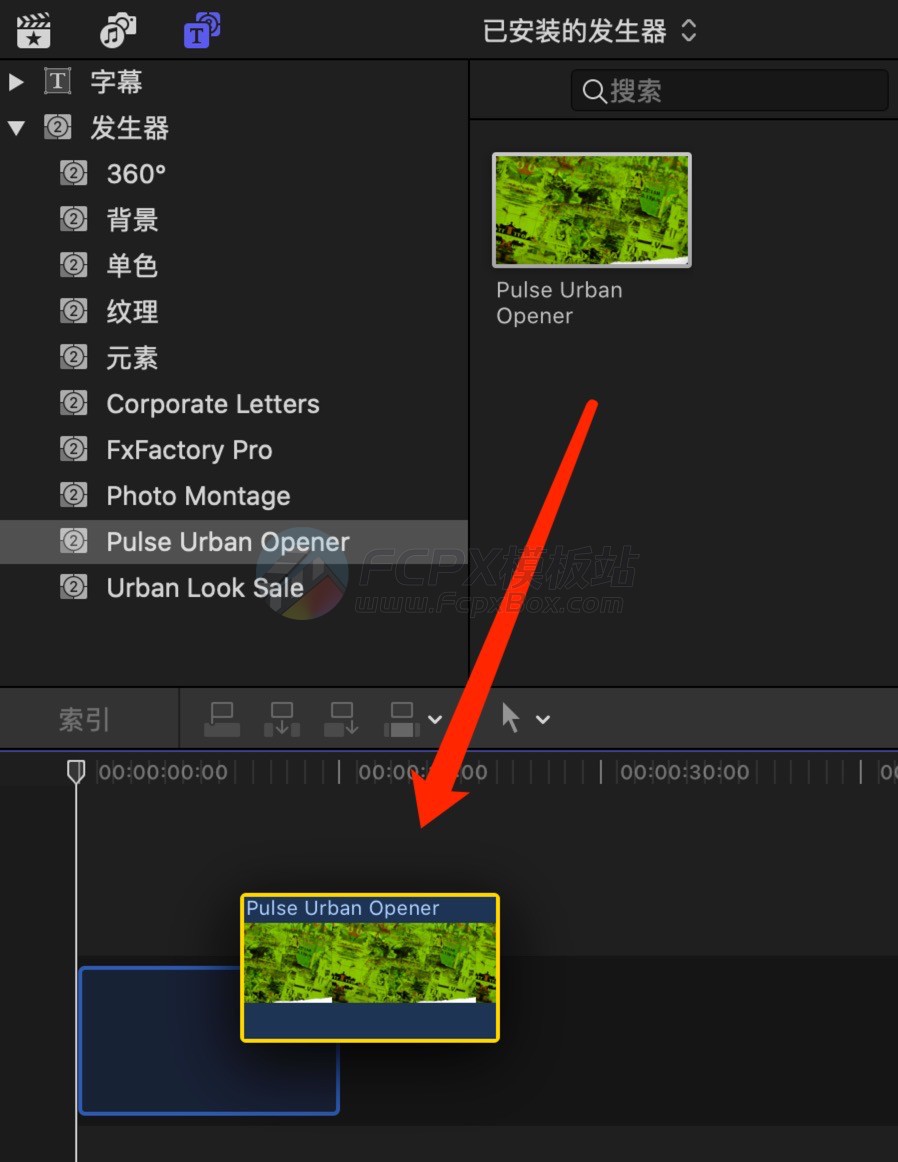Click the generator icon beside 背景
Screen dimensions: 898x1162
(73, 220)
